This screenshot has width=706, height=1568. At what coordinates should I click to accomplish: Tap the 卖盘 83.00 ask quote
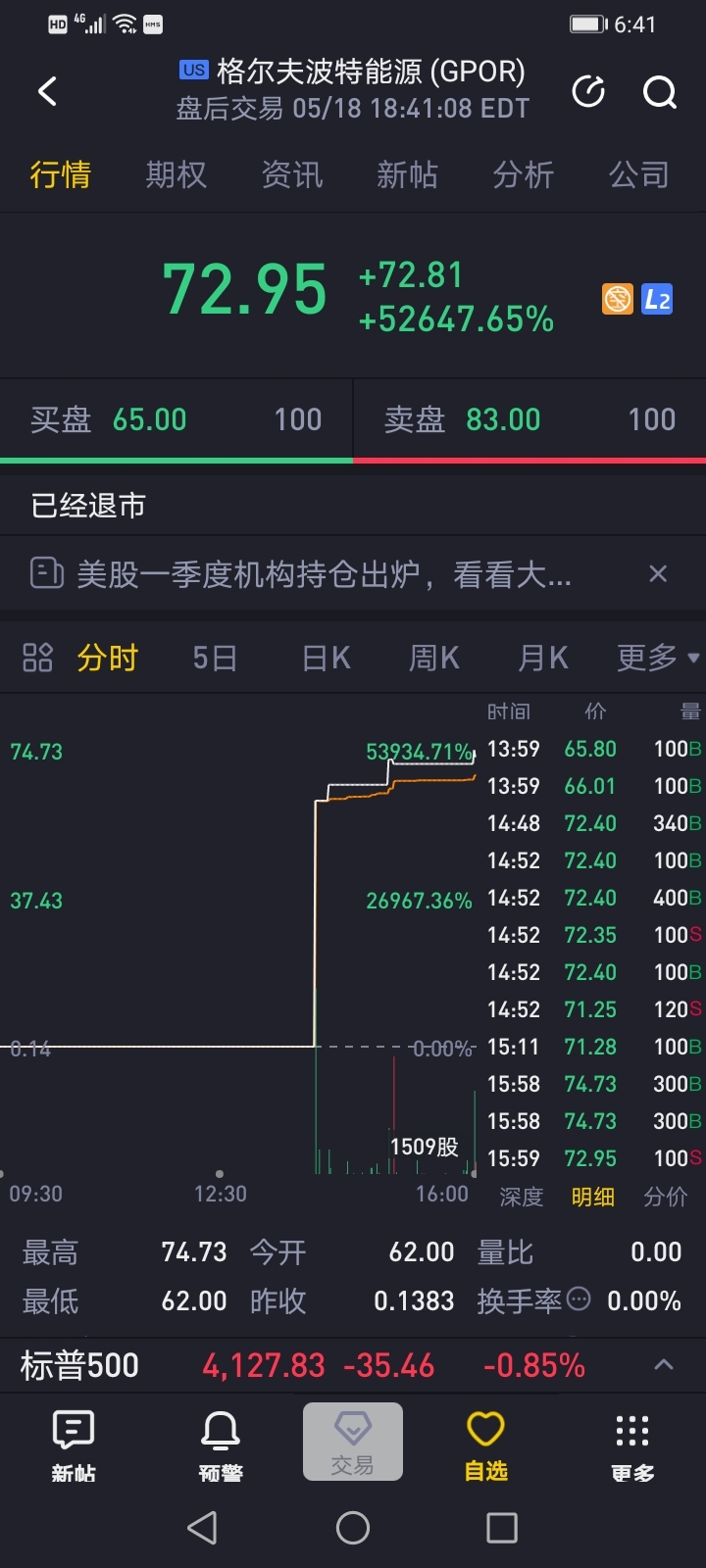[x=529, y=419]
